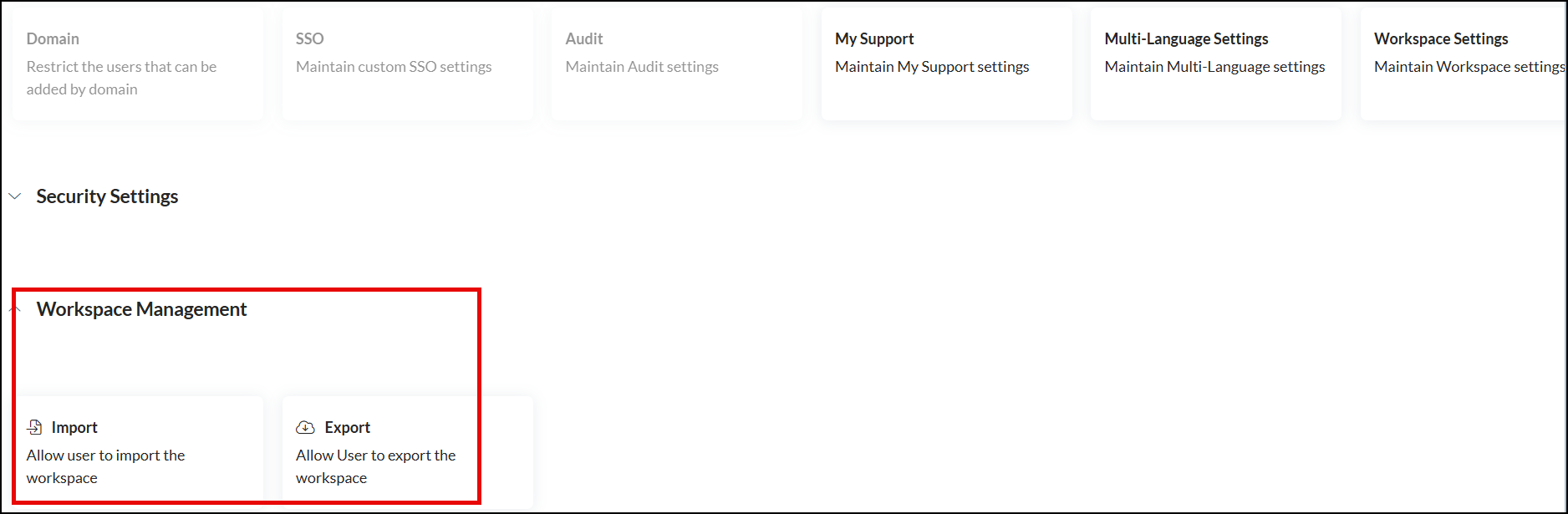This screenshot has height=514, width=1568.
Task: Open the Audit settings card
Action: 676,64
